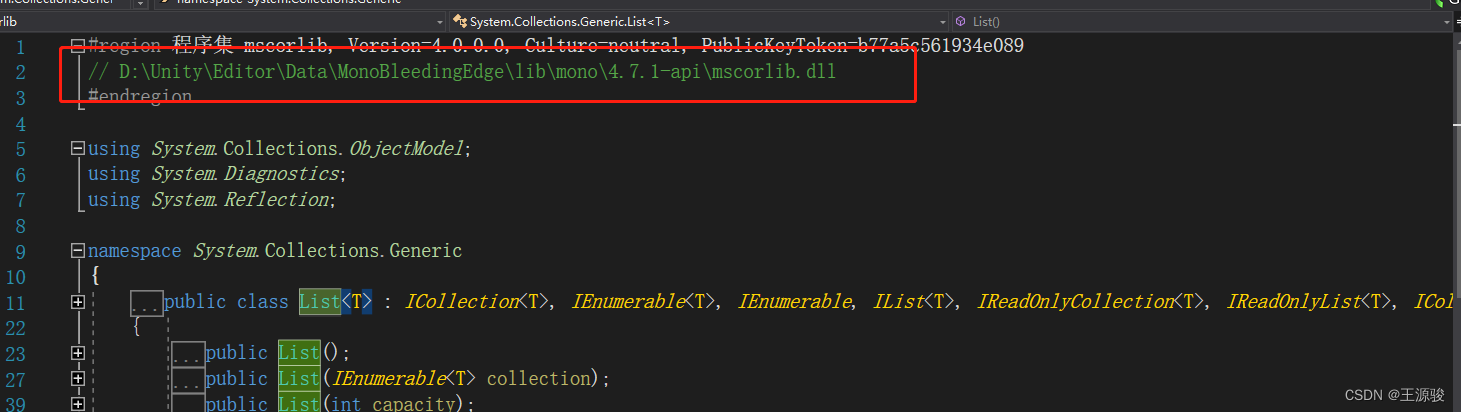Click the first IEnumerable<T> interface on line 11

click(x=645, y=302)
